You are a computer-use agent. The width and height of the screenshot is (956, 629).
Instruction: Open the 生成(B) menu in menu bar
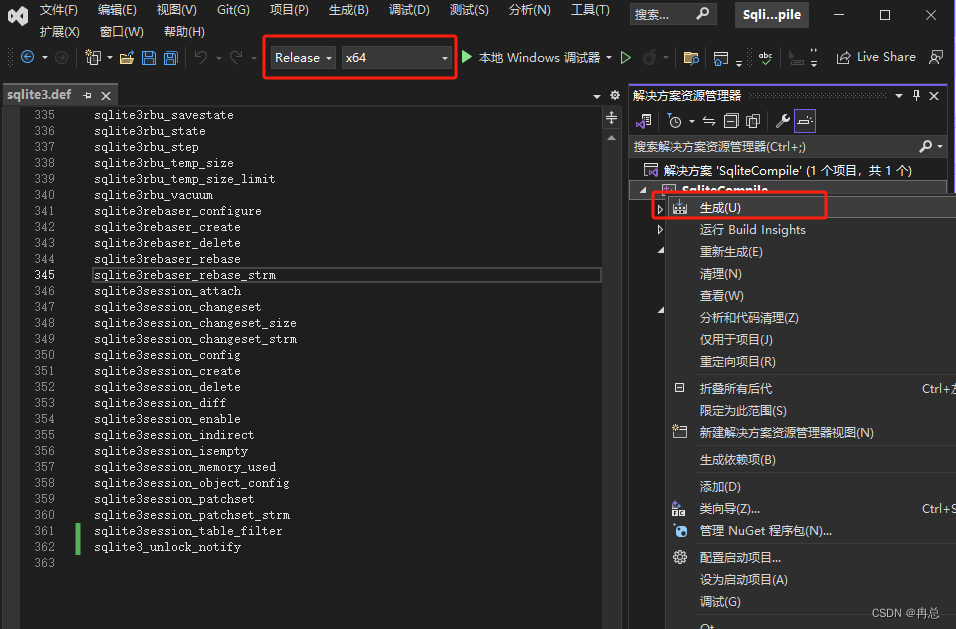[x=348, y=10]
